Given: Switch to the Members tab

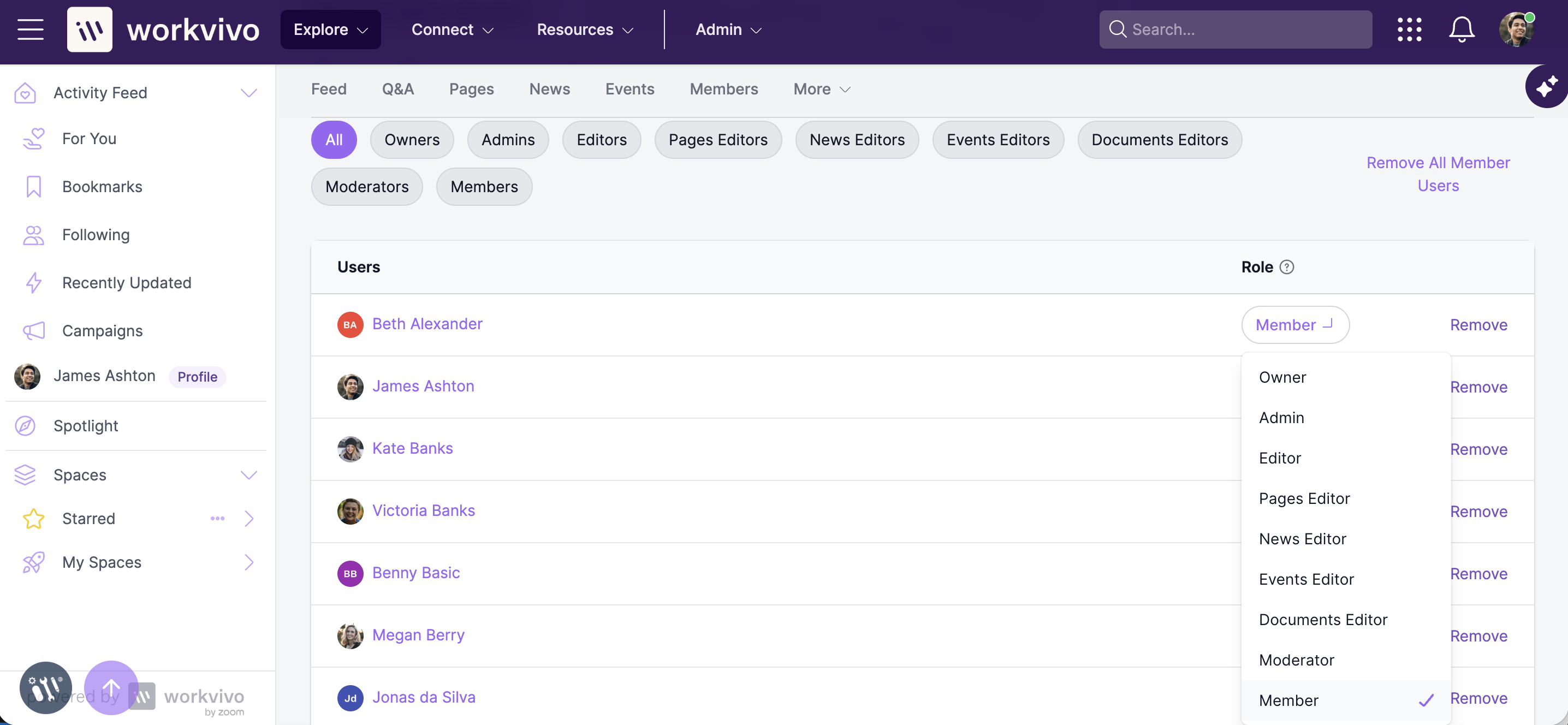Looking at the screenshot, I should pyautogui.click(x=724, y=89).
